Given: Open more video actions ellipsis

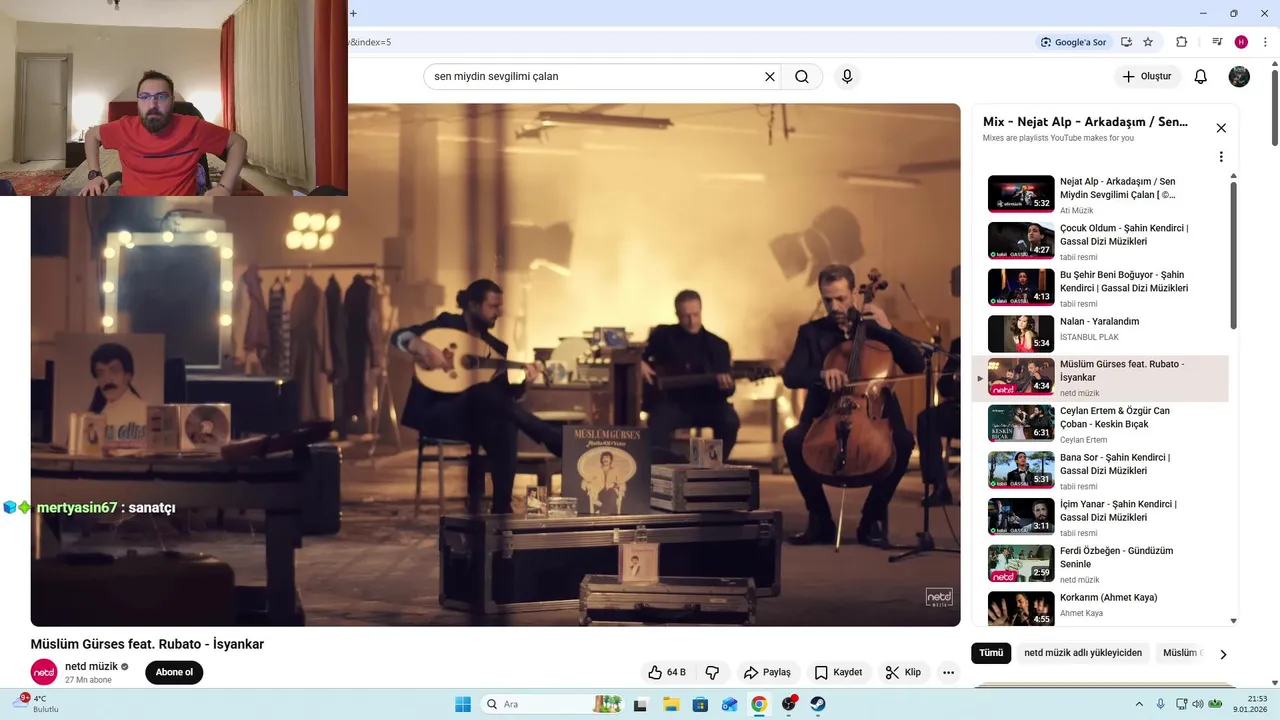Looking at the screenshot, I should click(x=948, y=672).
